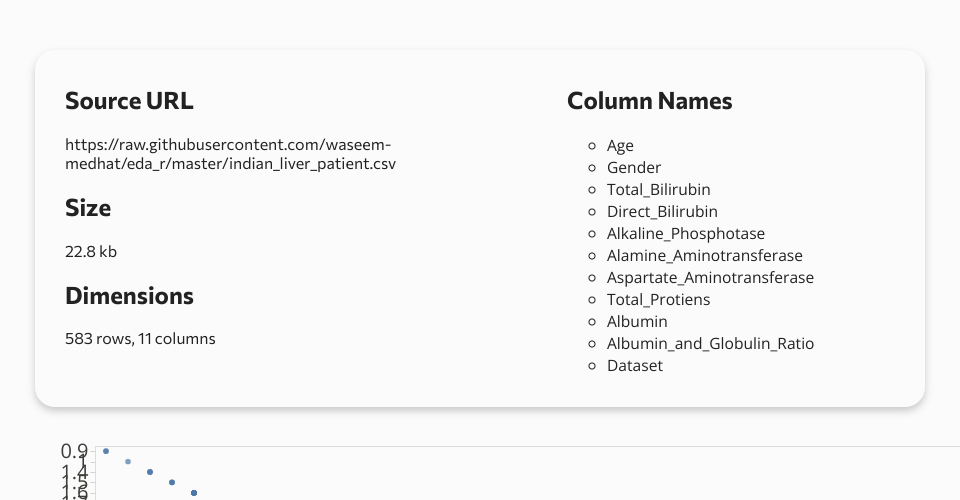The image size is (960, 500).
Task: Click the 583 rows, 11 columns text
Action: 140,338
